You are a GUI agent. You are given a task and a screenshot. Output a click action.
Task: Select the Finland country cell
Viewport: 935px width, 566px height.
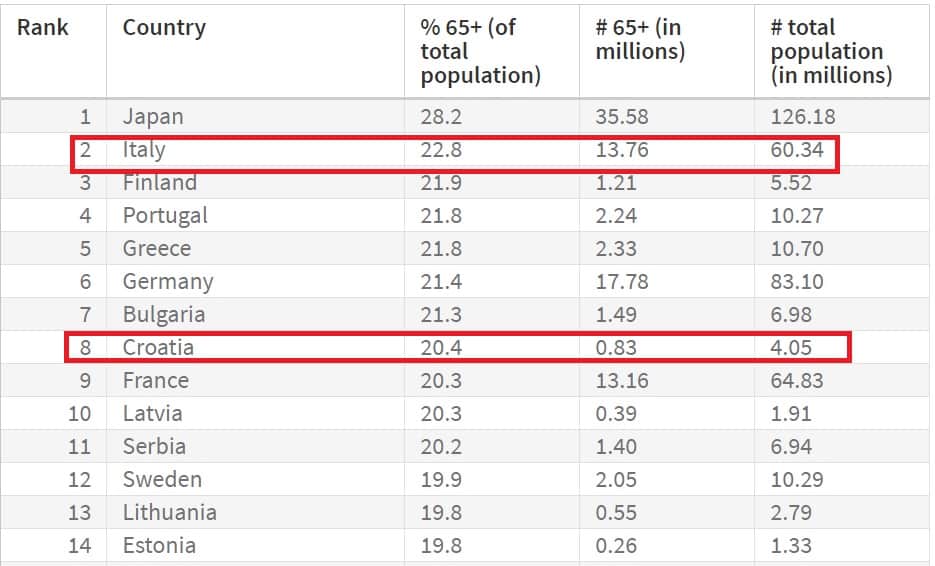pos(160,183)
